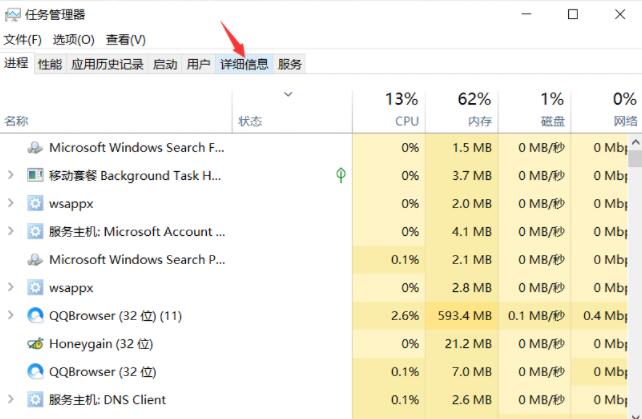Click the Microsoft Windows Search Filter icon
Screen dimensions: 642x419
click(x=35, y=148)
